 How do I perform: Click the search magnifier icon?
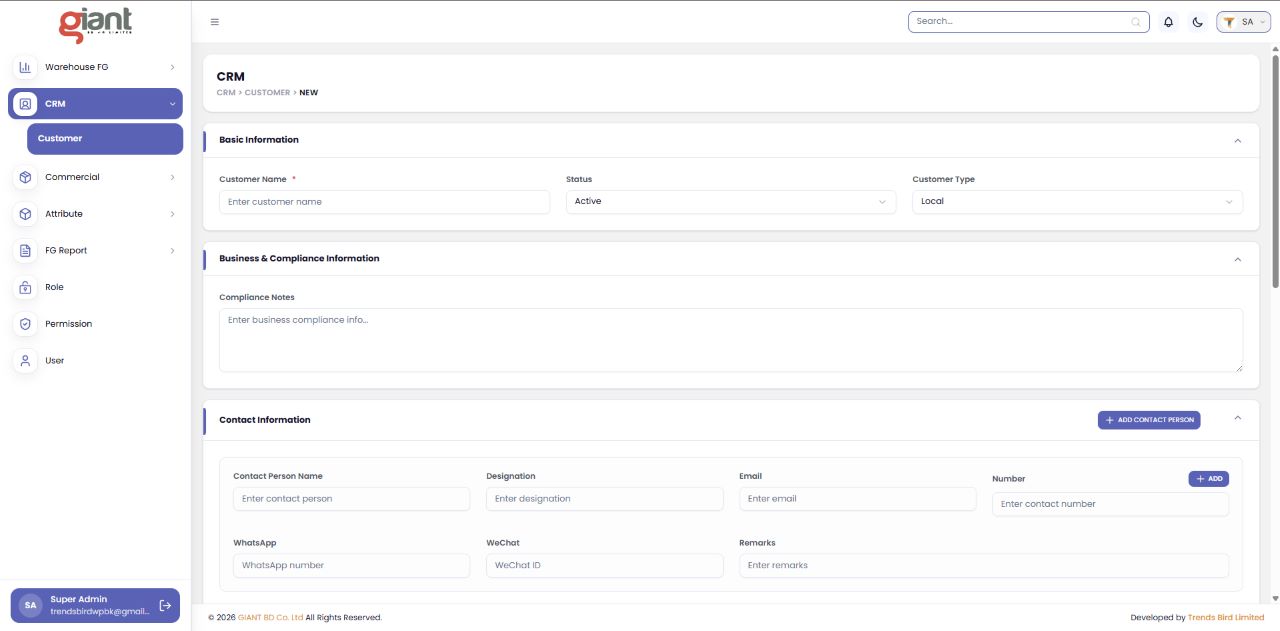[x=1136, y=22]
